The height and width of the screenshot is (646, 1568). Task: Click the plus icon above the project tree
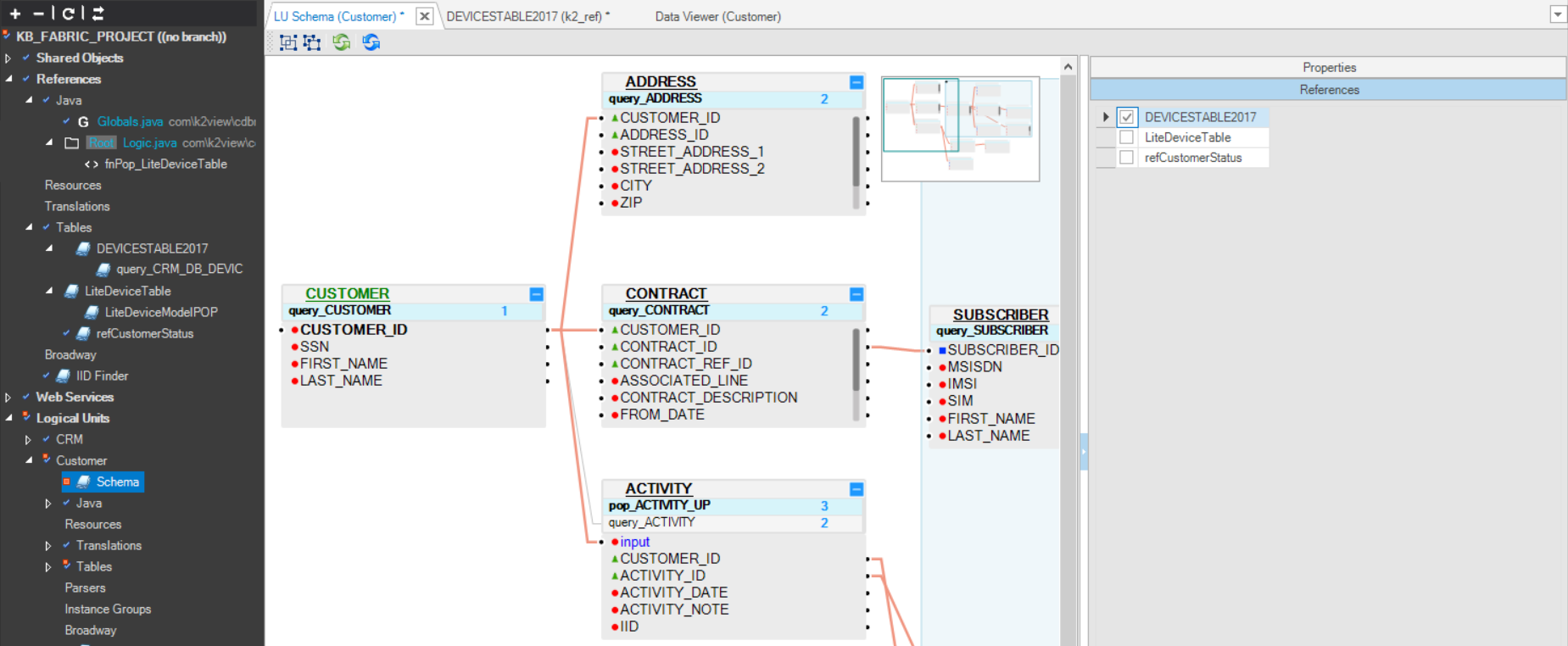15,14
